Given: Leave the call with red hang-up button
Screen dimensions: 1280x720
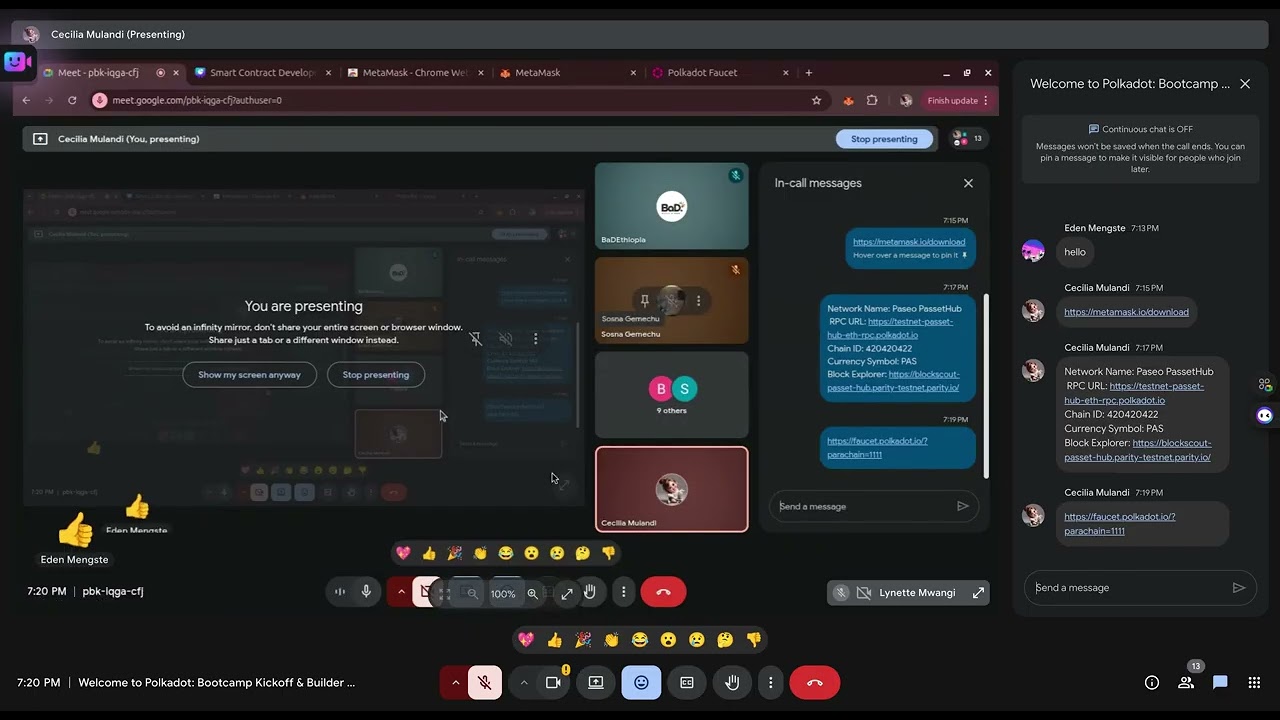Looking at the screenshot, I should click(x=814, y=683).
